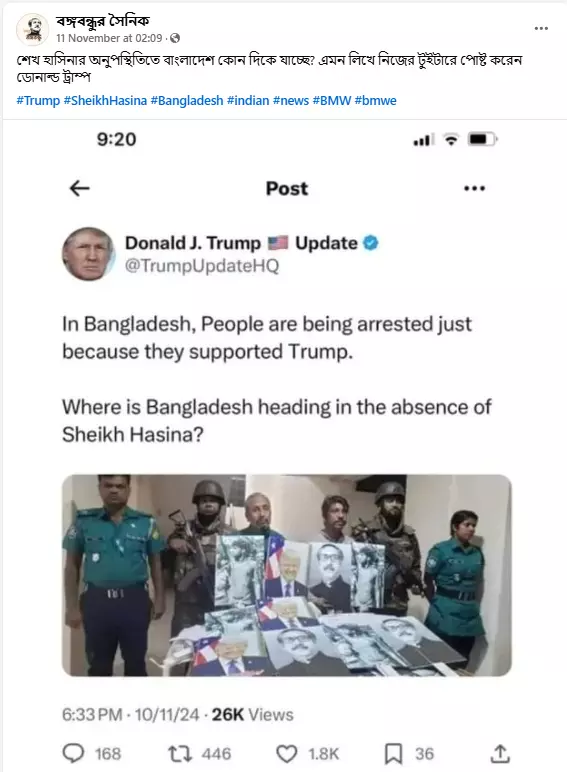Screen dimensions: 567x772
Task: Open the #Trump hashtag link
Action: pos(38,100)
